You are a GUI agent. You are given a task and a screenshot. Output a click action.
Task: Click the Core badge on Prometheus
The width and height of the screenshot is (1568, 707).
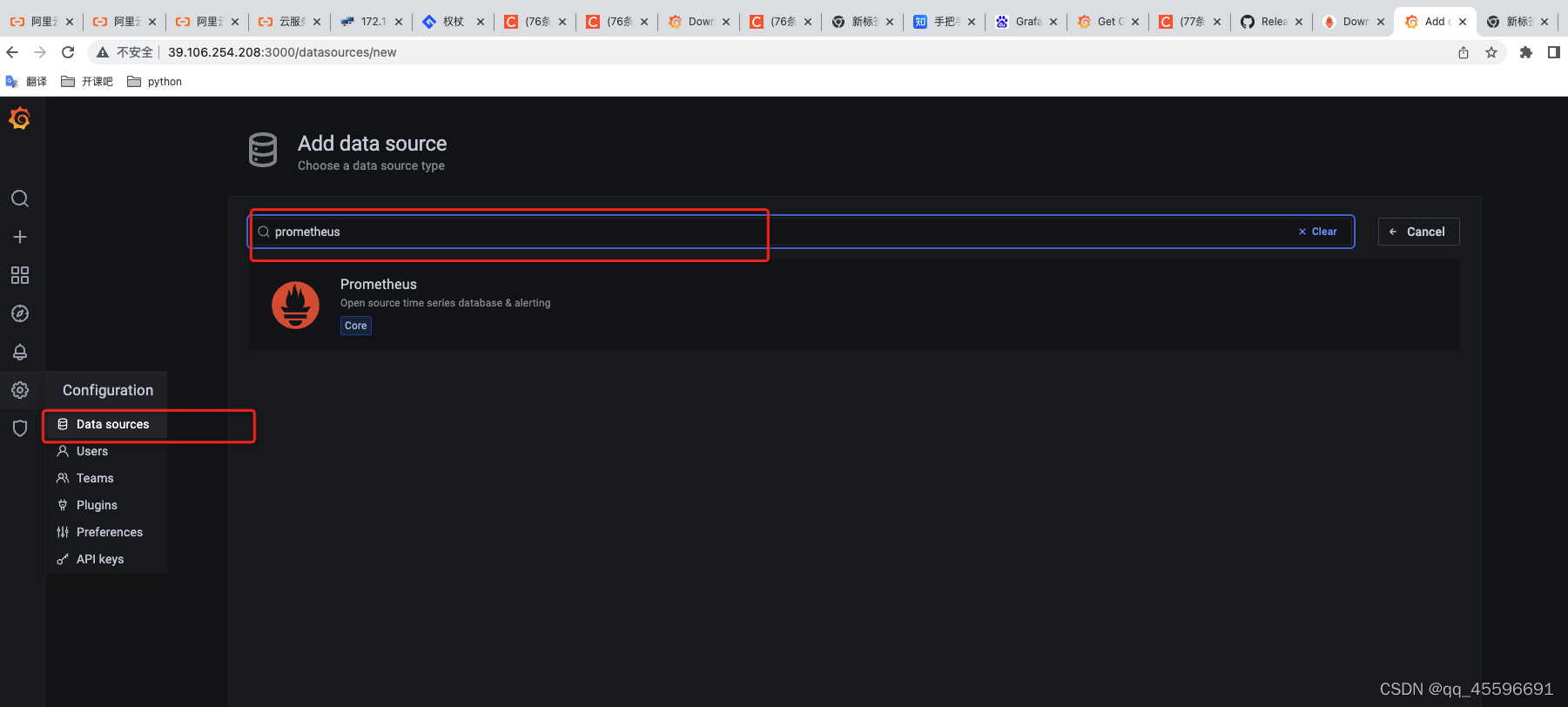click(355, 326)
